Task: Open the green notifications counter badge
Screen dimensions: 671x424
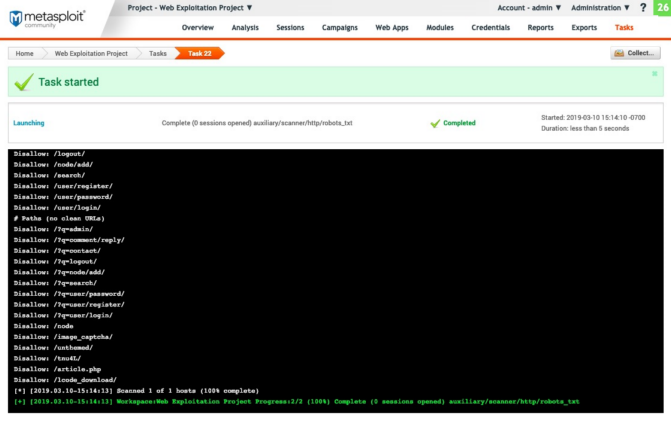Action: click(x=661, y=8)
